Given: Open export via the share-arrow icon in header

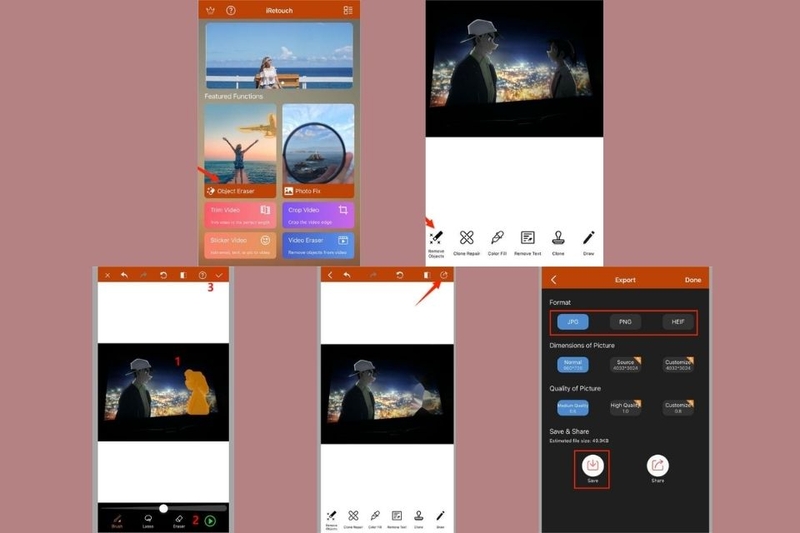Looking at the screenshot, I should tap(444, 275).
